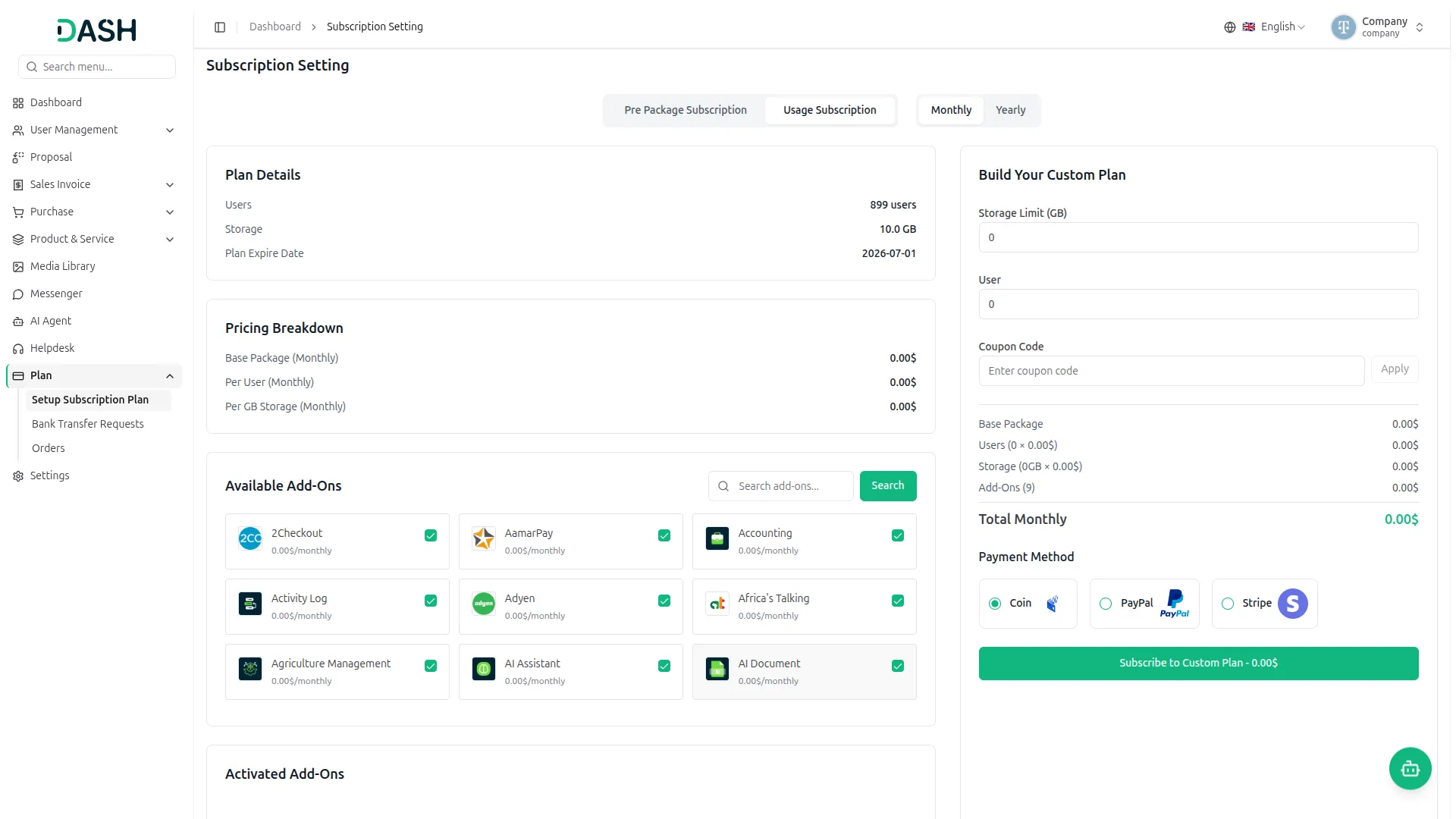Expand the Sales Invoice menu chevron
1456x819 pixels.
170,185
